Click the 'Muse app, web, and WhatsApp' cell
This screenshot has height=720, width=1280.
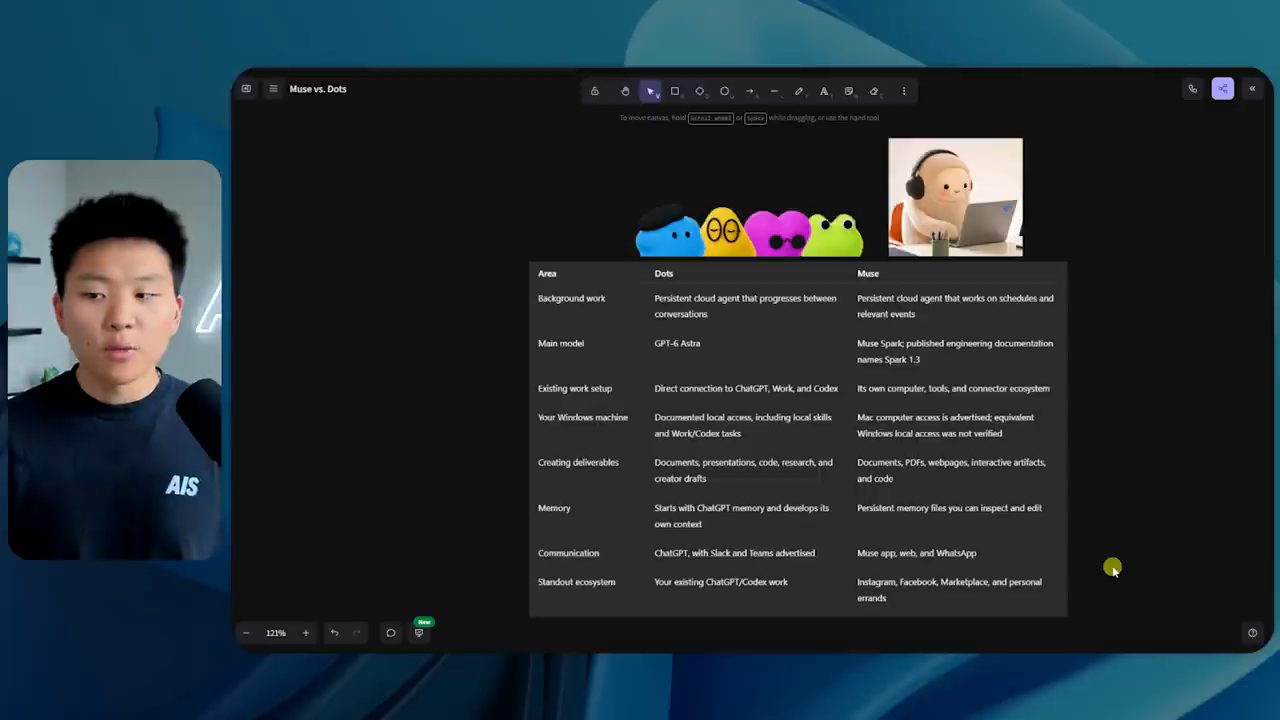click(917, 553)
